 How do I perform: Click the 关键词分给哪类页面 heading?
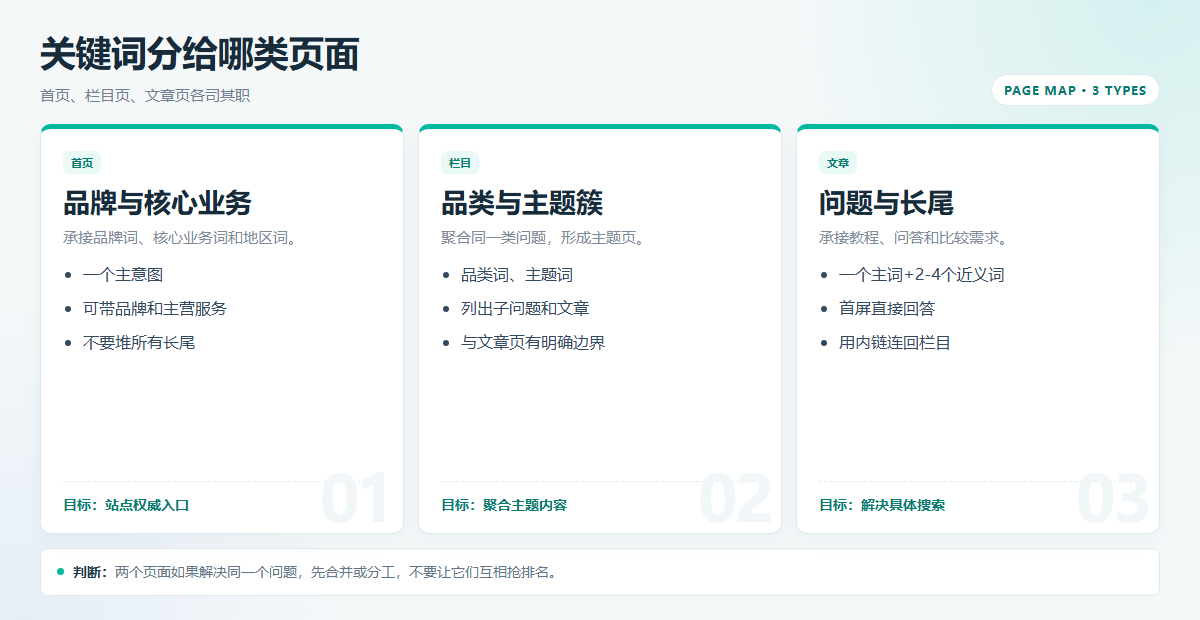tap(199, 55)
